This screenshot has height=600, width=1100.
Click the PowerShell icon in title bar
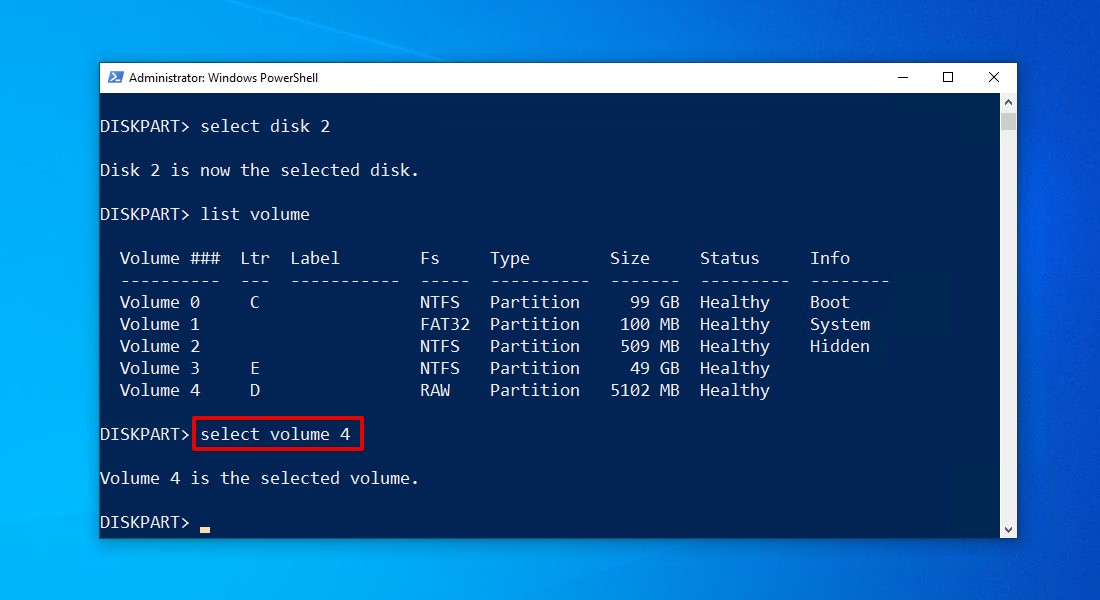coord(116,77)
